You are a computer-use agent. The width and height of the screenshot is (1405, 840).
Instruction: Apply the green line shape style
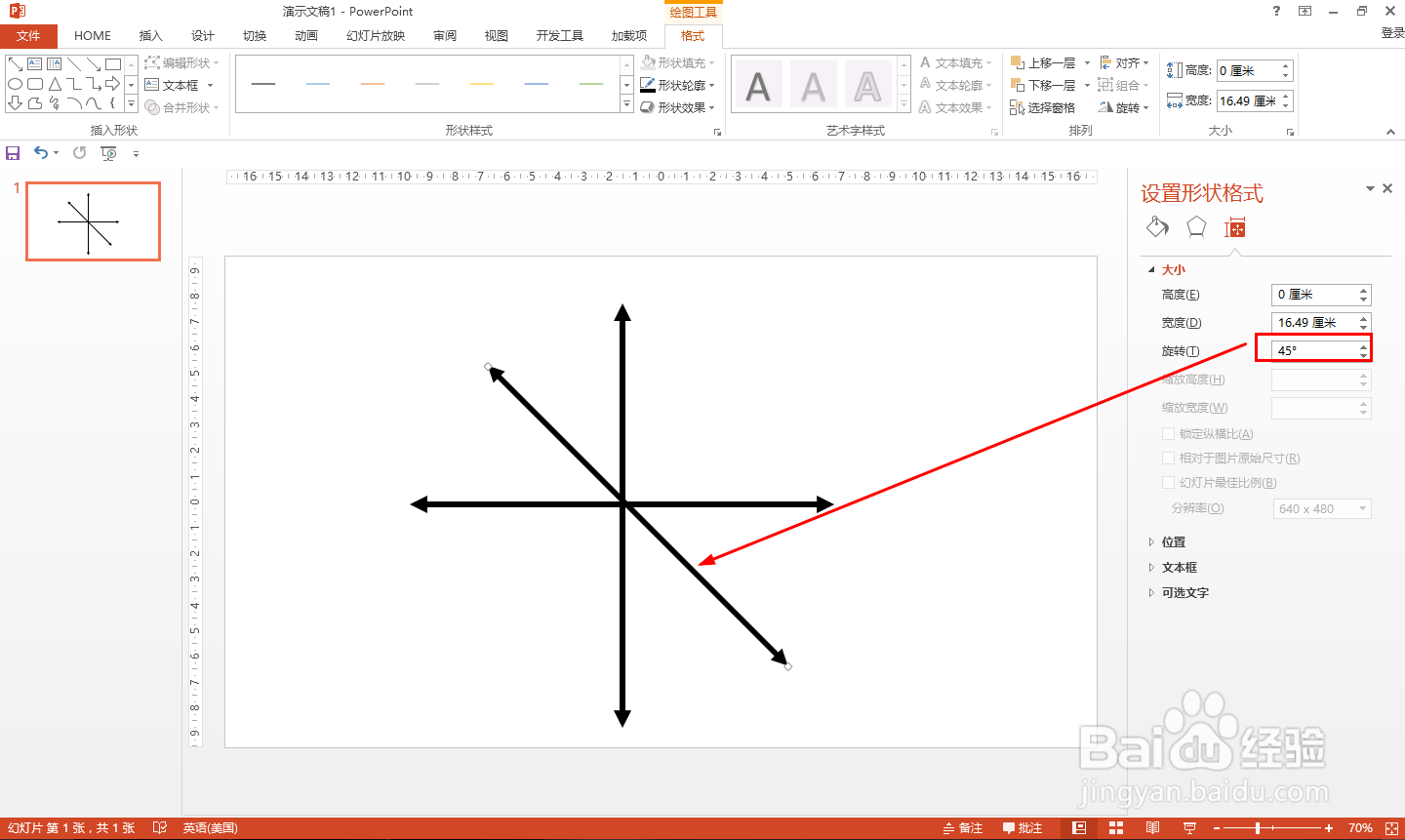coord(591,85)
